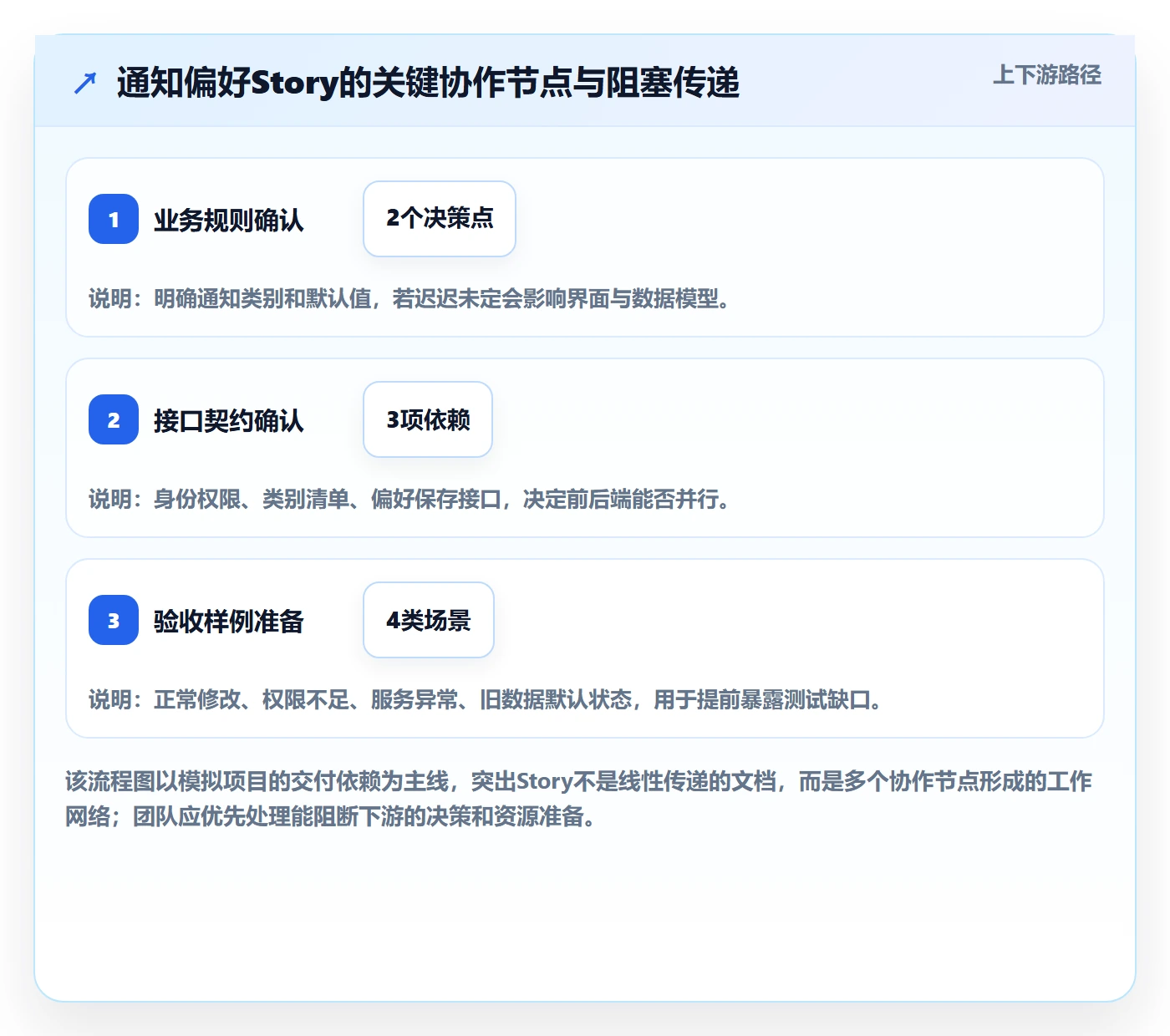The height and width of the screenshot is (1036, 1170).
Task: Click the step 2 number badge
Action: 114,419
